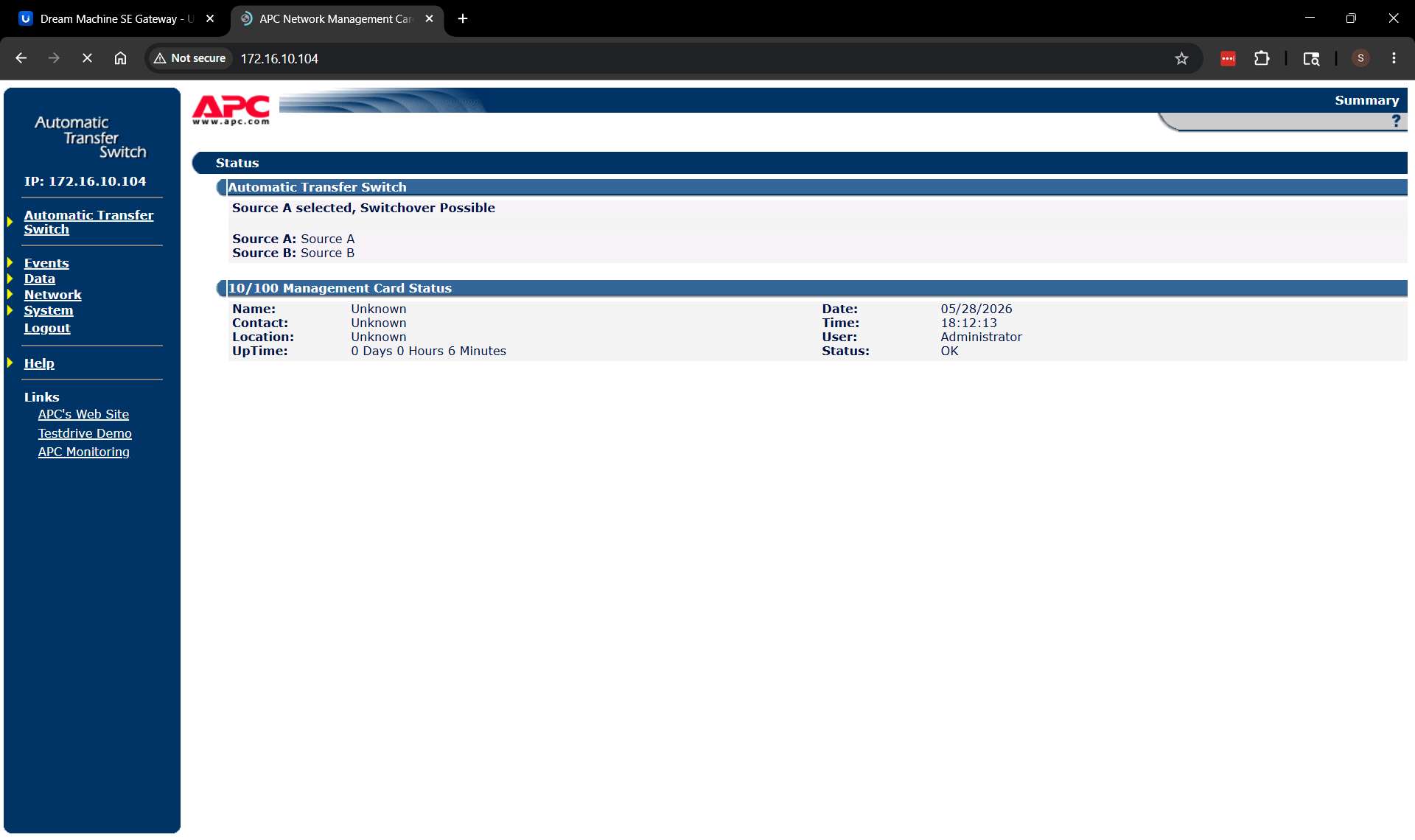Viewport: 1415px width, 840px height.
Task: Expand the Events menu arrow
Action: coord(10,262)
